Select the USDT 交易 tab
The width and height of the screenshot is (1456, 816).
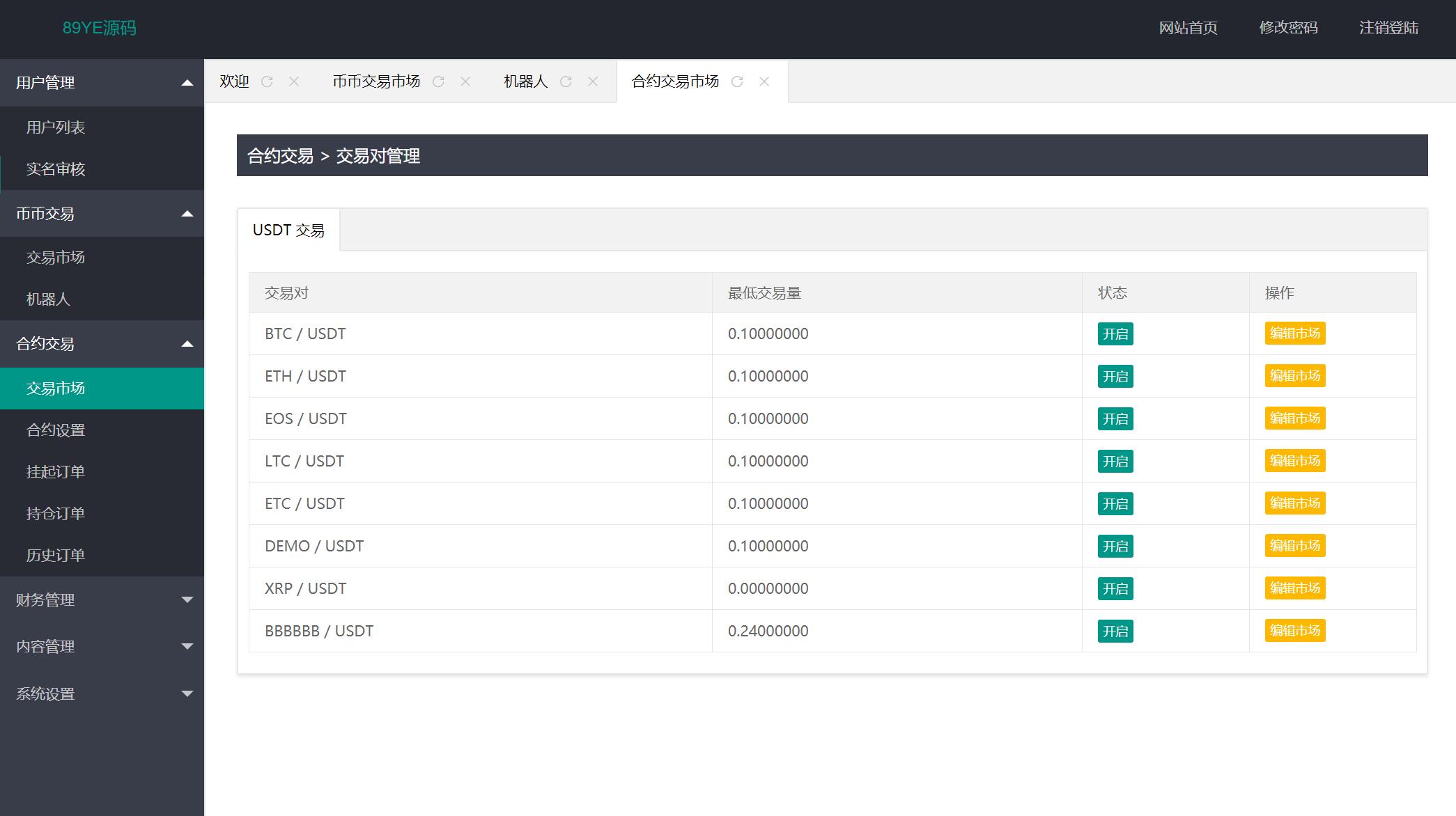click(288, 230)
